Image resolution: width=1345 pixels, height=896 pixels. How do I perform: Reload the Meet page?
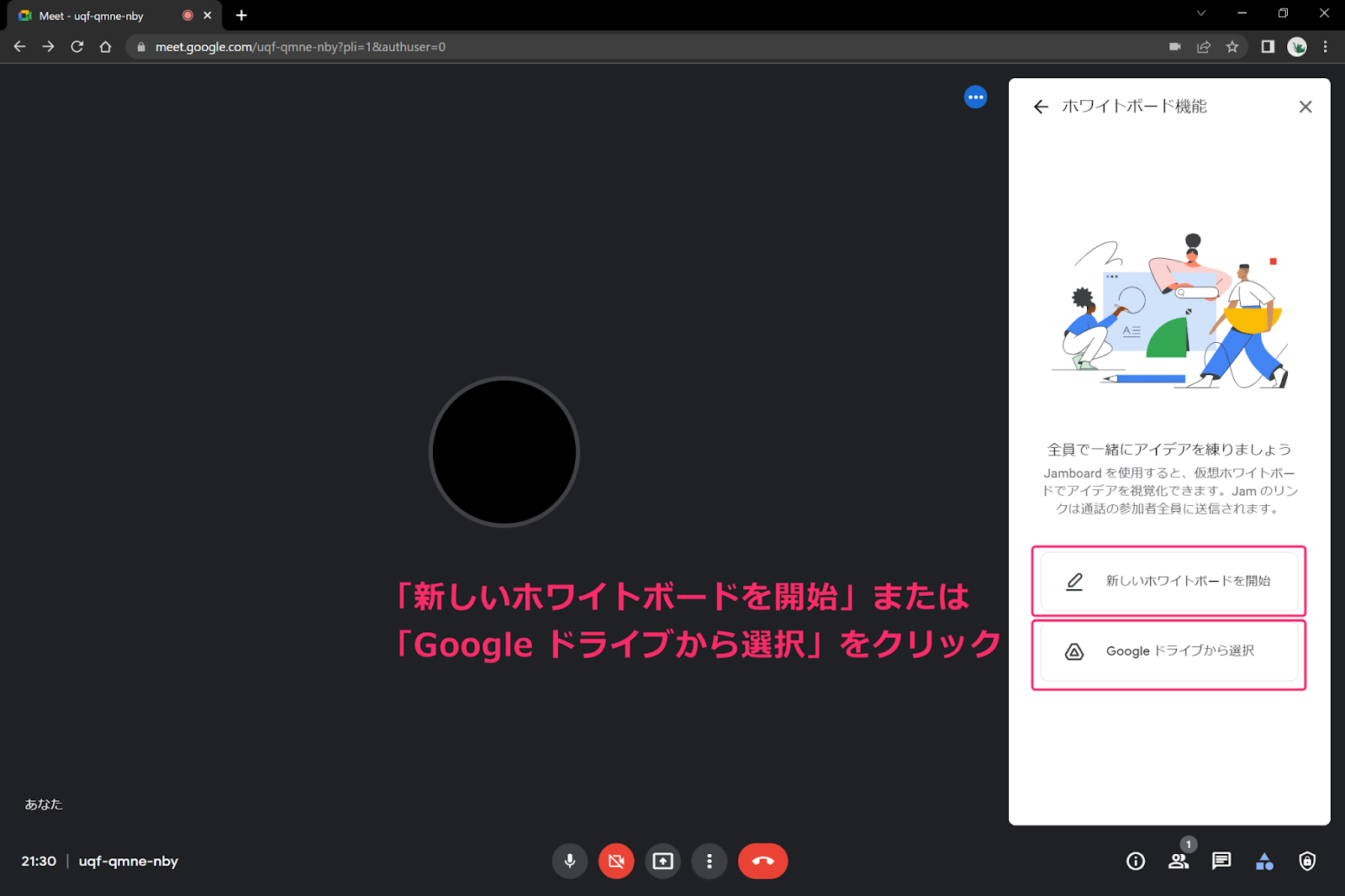77,47
